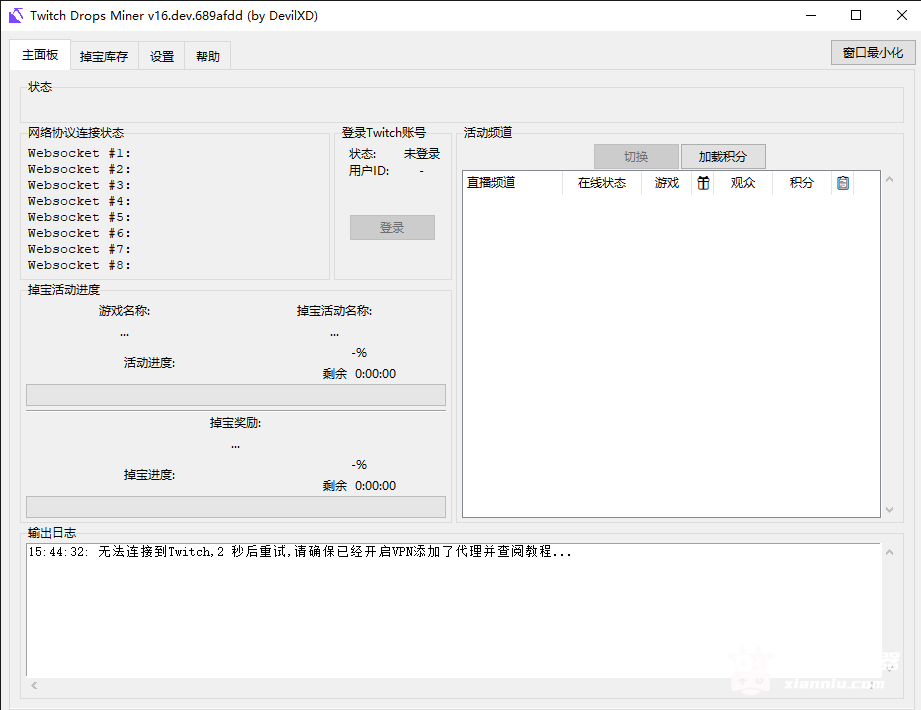This screenshot has width=921, height=710.
Task: Click the Websocket #1 status line
Action: 79,153
